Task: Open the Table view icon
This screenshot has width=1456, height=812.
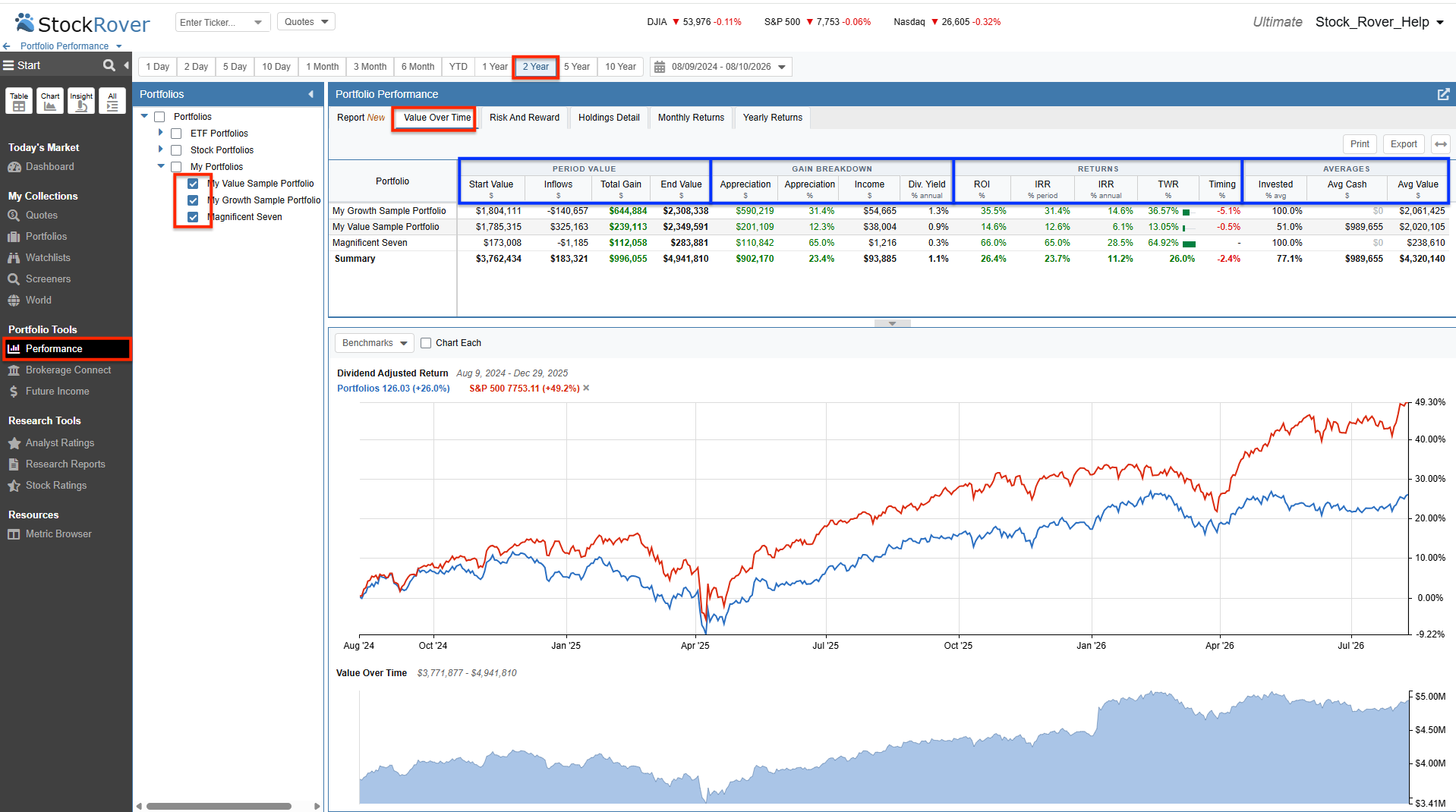Action: click(x=19, y=101)
